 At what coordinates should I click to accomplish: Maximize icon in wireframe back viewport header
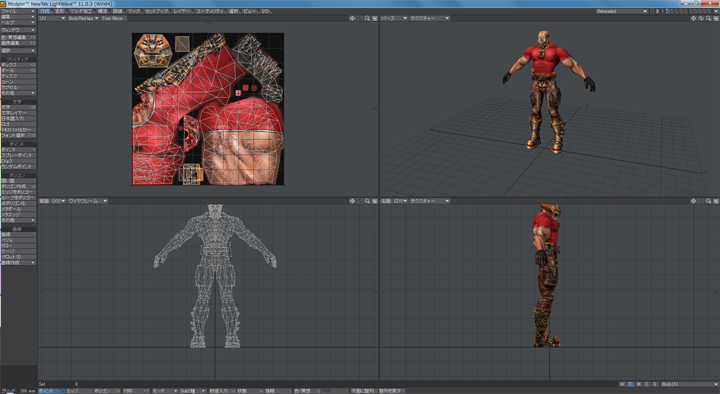click(x=375, y=201)
